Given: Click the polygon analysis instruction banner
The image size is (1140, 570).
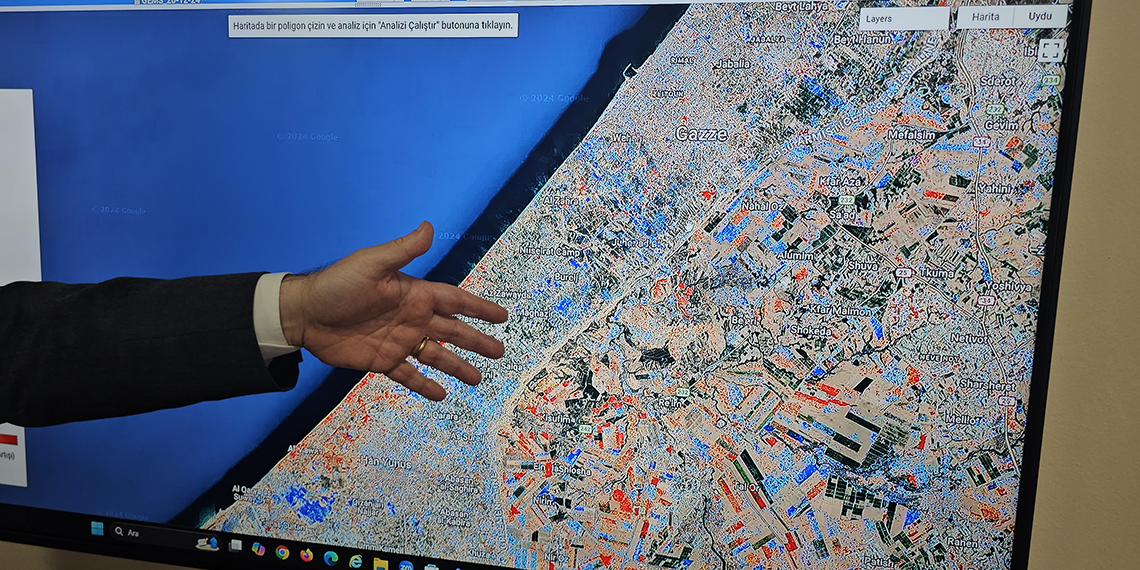Looking at the screenshot, I should pos(373,25).
